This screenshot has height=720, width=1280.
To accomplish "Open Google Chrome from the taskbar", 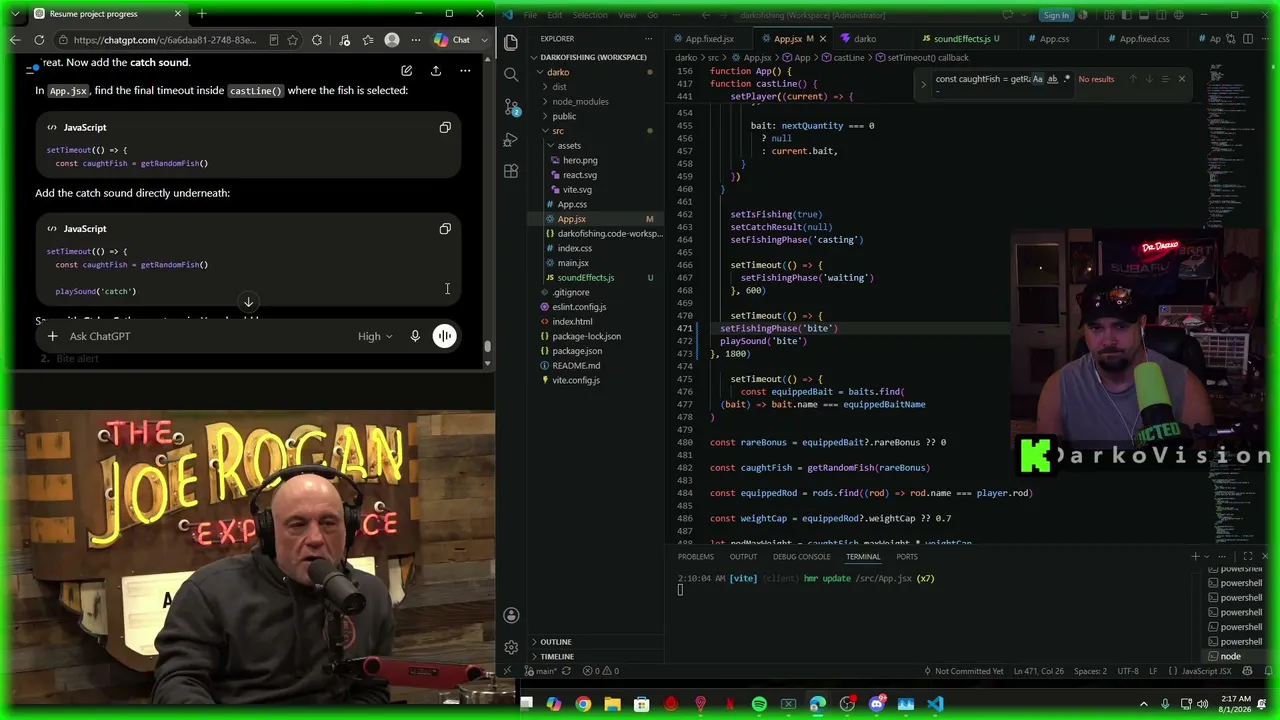I will point(583,704).
